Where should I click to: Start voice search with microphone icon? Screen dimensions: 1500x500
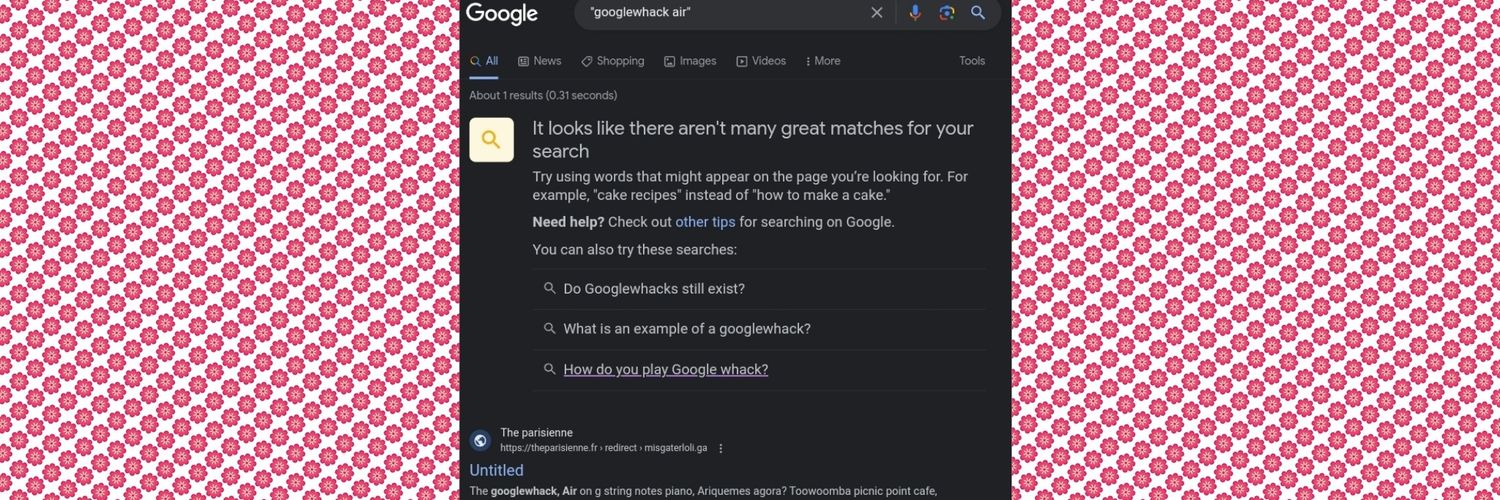[915, 13]
